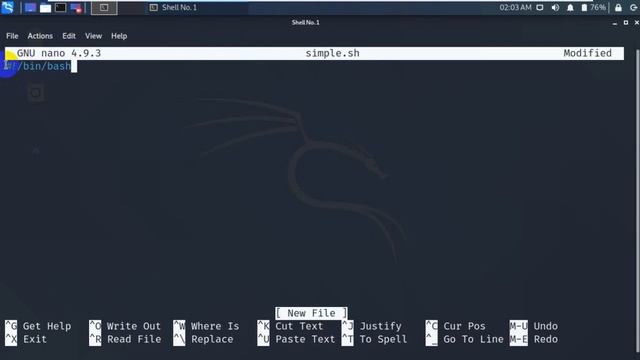Viewport: 640px width, 360px height.
Task: Click the 02:03 AM panel clock
Action: [515, 8]
